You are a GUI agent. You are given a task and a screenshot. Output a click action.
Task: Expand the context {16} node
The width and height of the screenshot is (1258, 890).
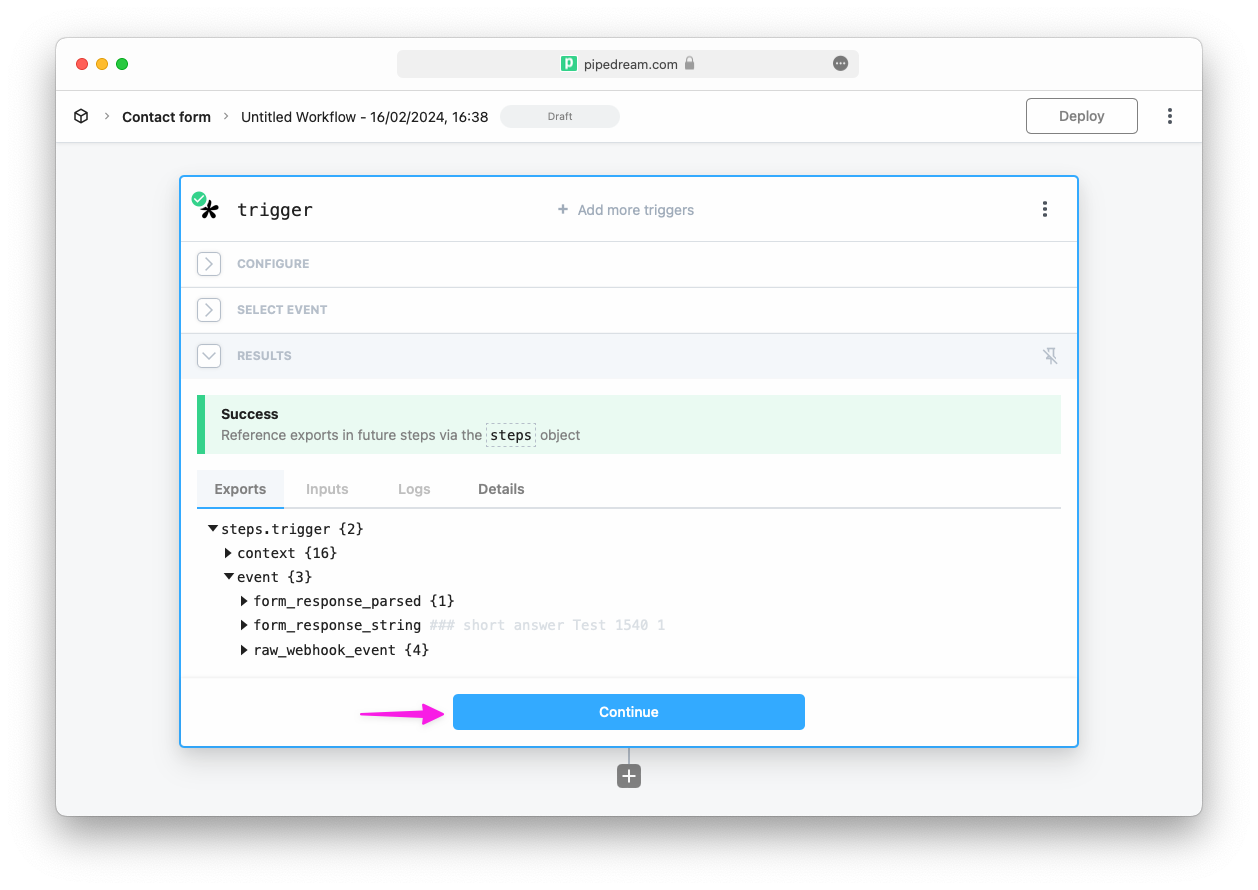pyautogui.click(x=229, y=553)
